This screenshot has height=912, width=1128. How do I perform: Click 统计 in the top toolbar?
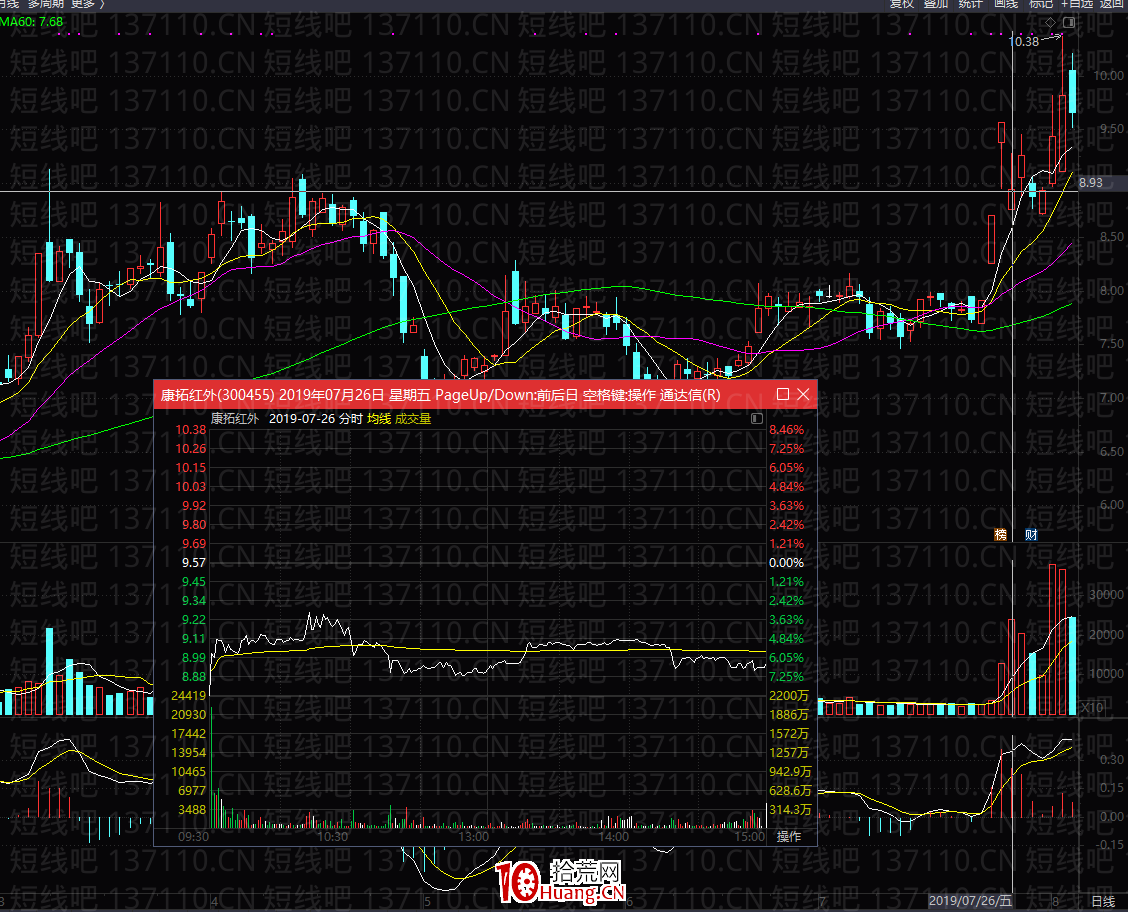pyautogui.click(x=970, y=4)
